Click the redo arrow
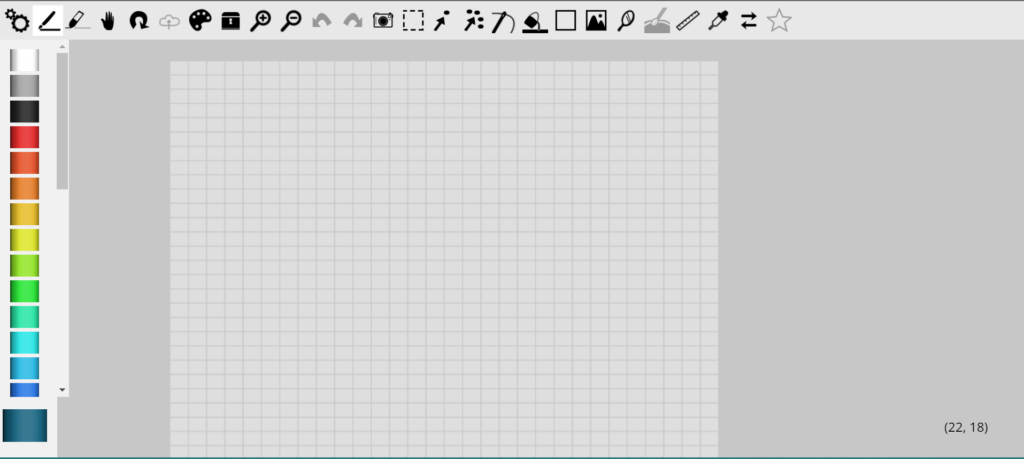 (353, 21)
